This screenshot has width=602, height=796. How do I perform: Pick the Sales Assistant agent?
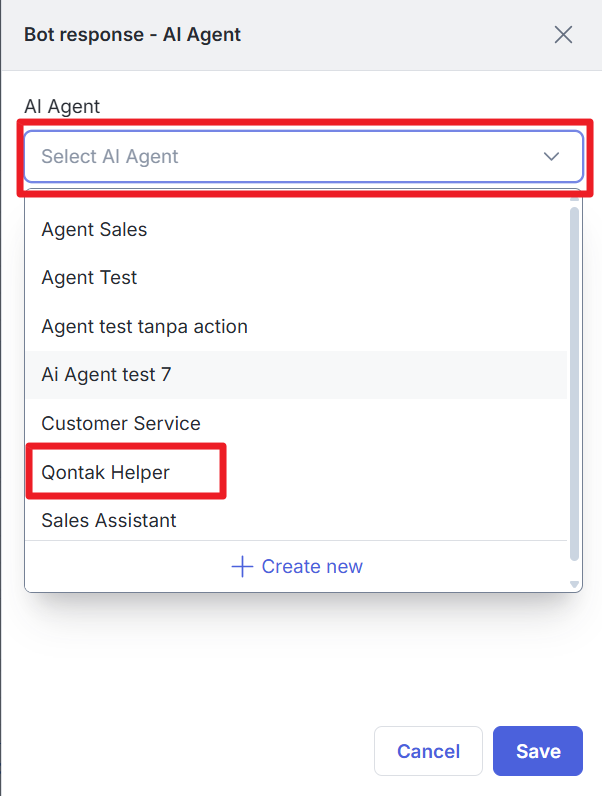[x=109, y=521]
